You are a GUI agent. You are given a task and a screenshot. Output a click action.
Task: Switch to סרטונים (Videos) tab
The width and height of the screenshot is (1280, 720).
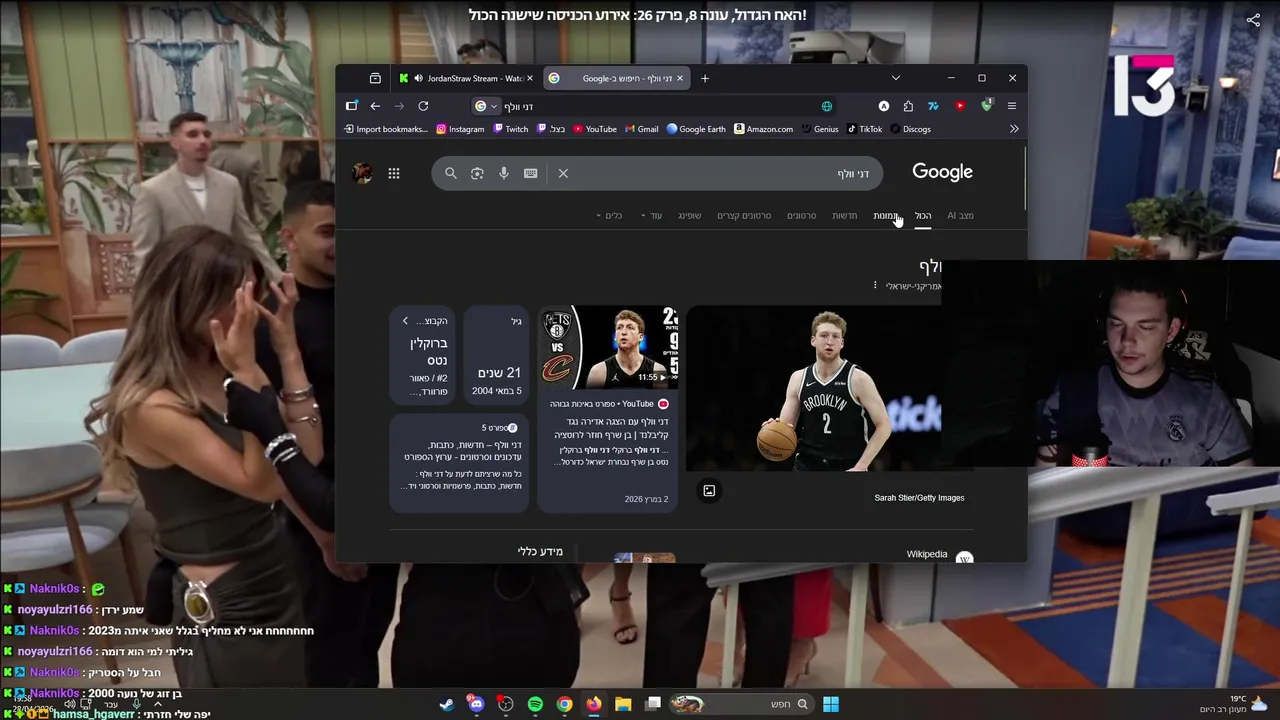tap(802, 215)
